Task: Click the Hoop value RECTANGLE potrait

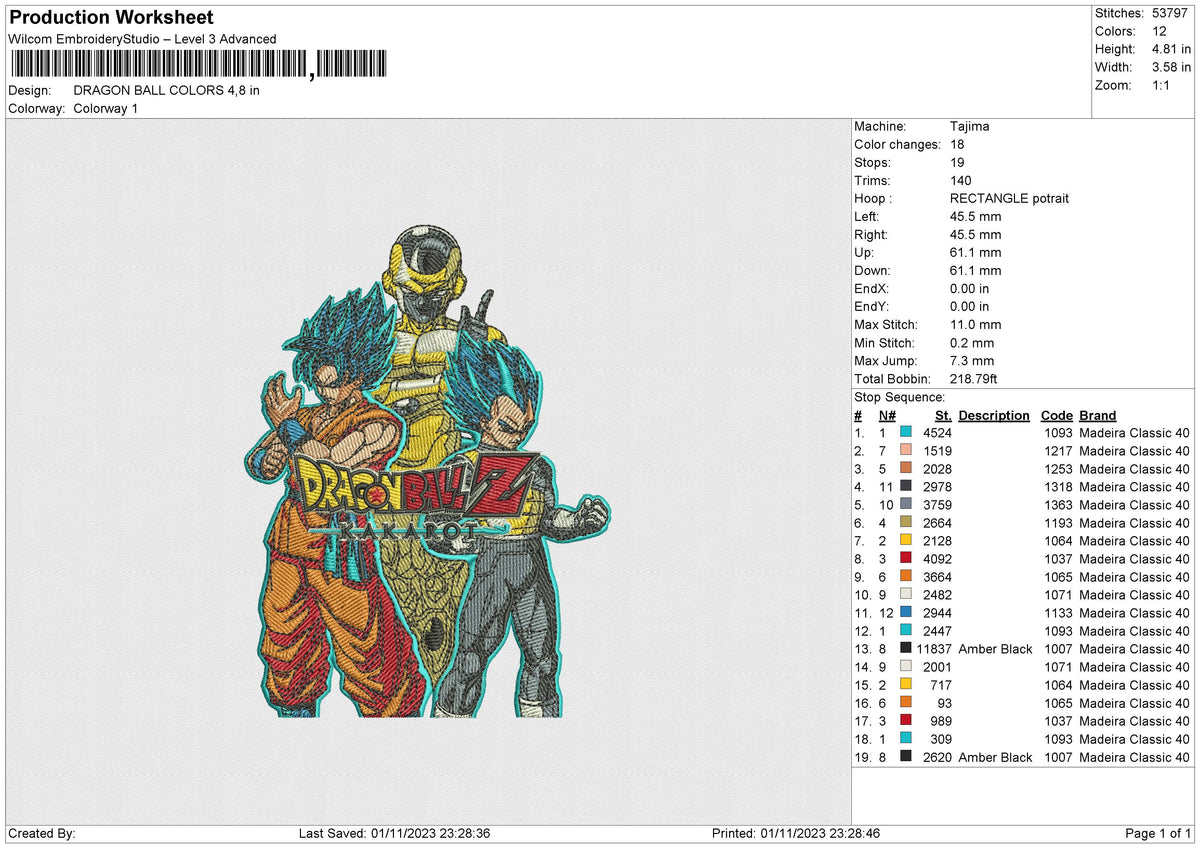Action: (x=1009, y=199)
